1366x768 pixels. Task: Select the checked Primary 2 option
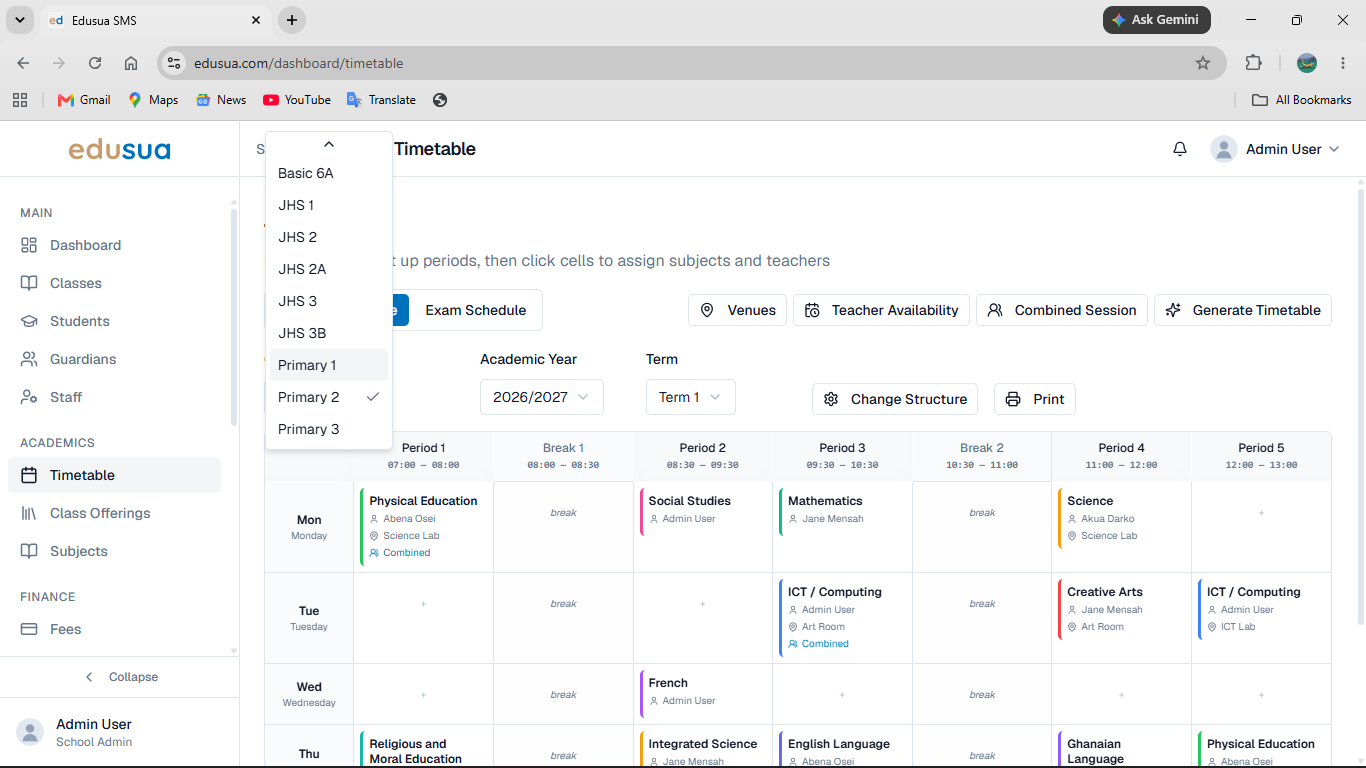tap(329, 397)
